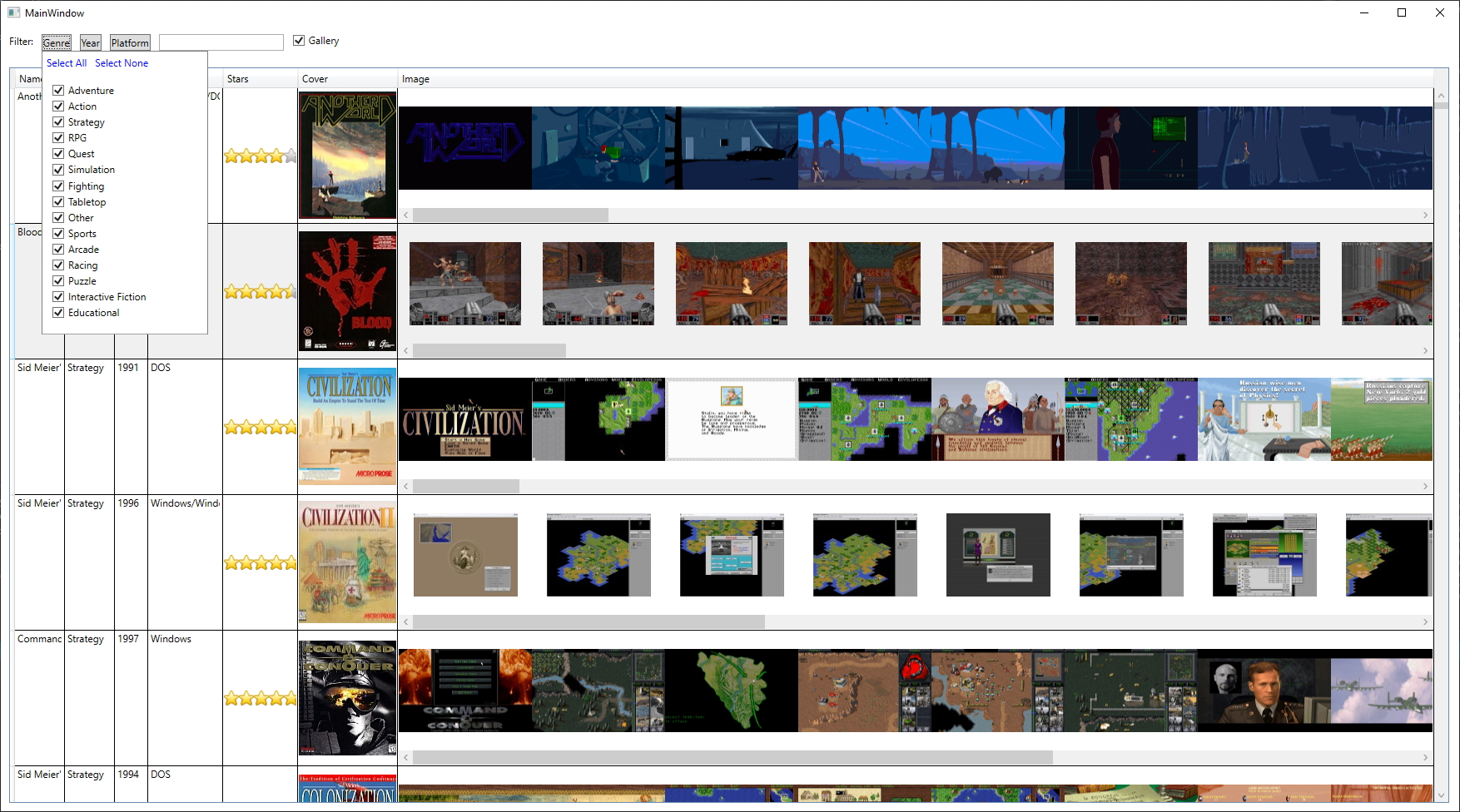Screen dimensions: 1460x812
Task: Click the Civilization title screen screenshot
Action: (465, 419)
